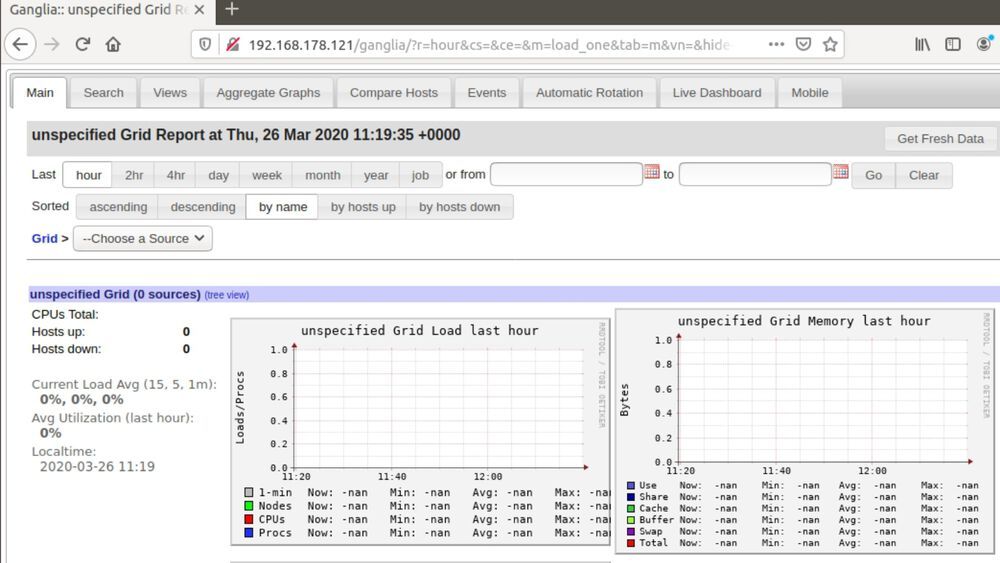
Task: Open a new browser tab
Action: click(232, 10)
